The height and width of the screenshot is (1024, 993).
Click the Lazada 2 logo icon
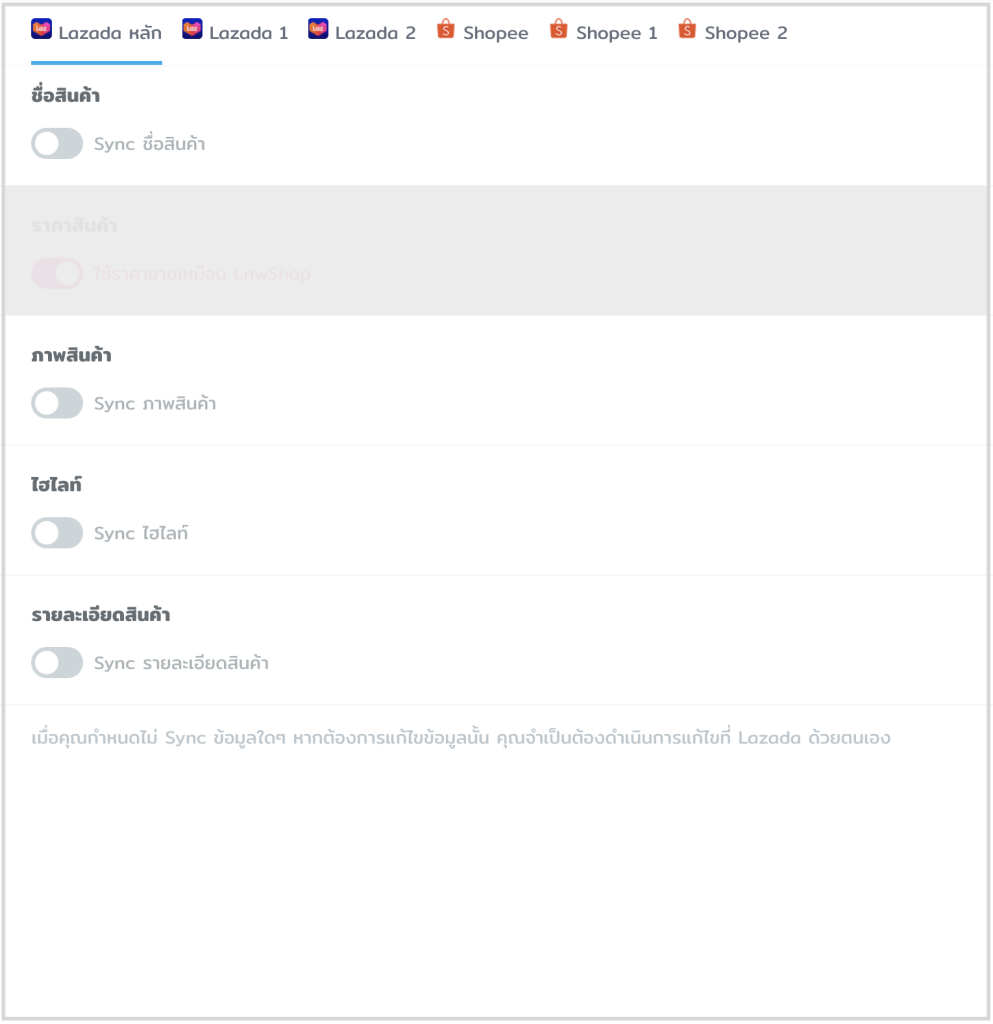(318, 29)
